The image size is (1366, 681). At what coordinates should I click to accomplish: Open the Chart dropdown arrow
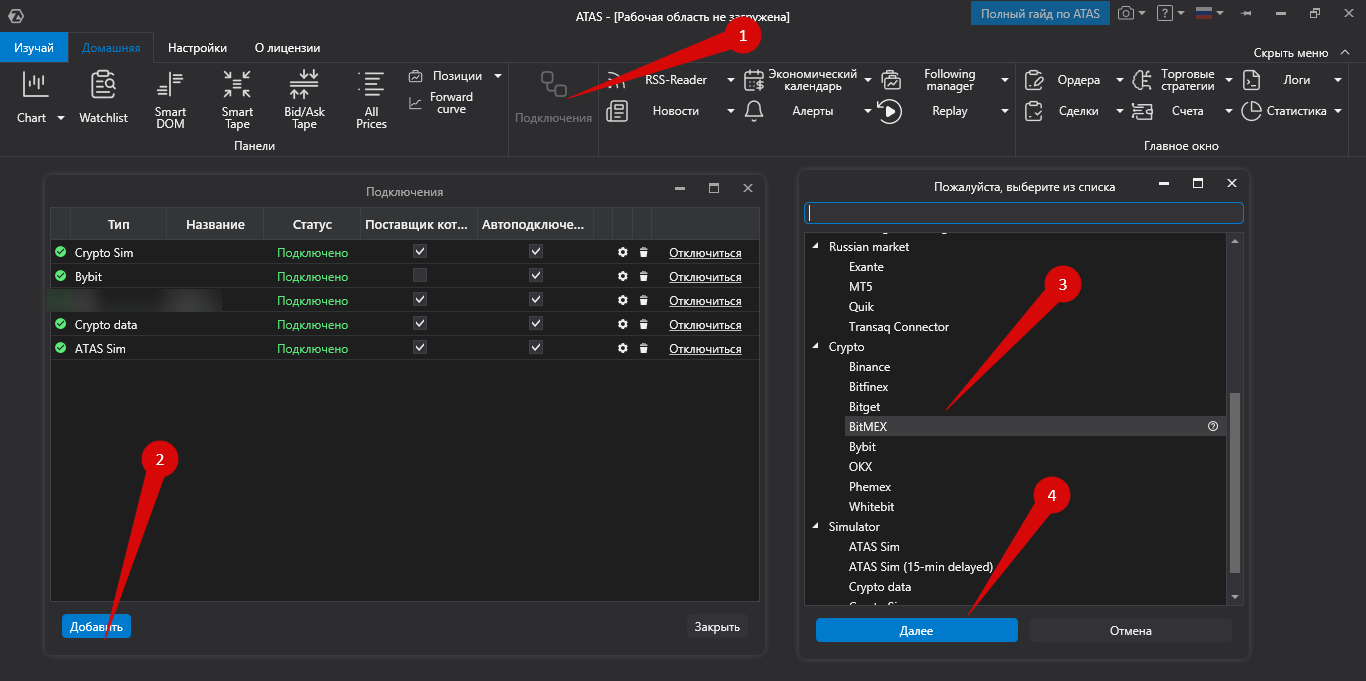click(x=60, y=118)
